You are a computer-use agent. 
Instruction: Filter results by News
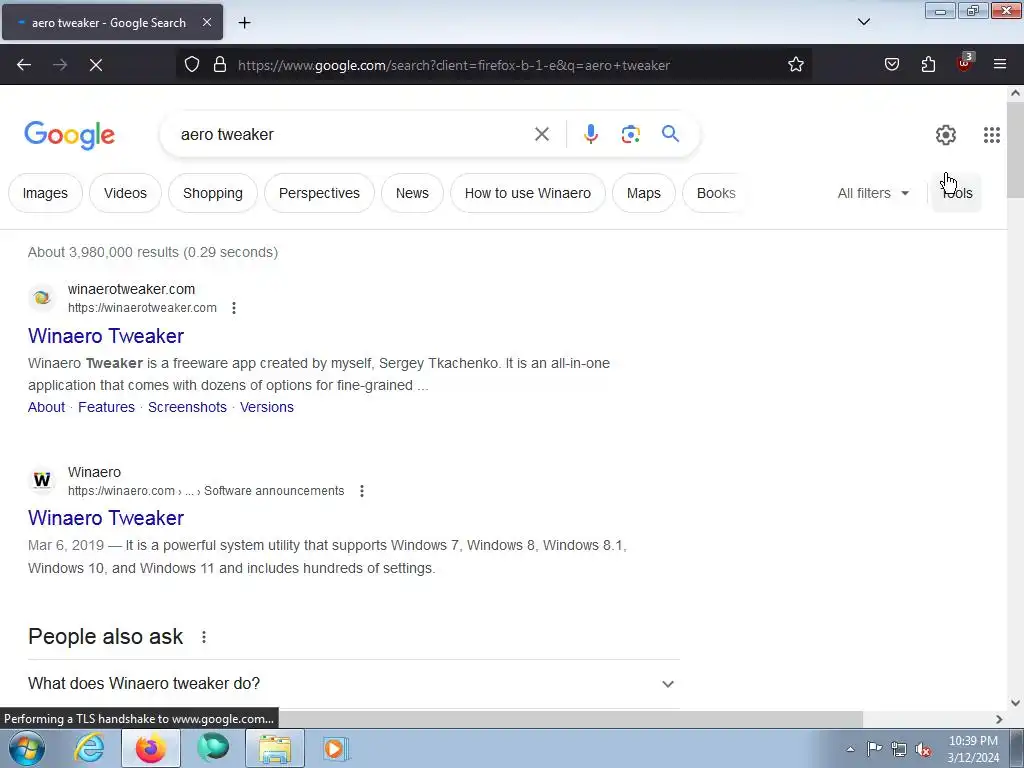(x=412, y=193)
